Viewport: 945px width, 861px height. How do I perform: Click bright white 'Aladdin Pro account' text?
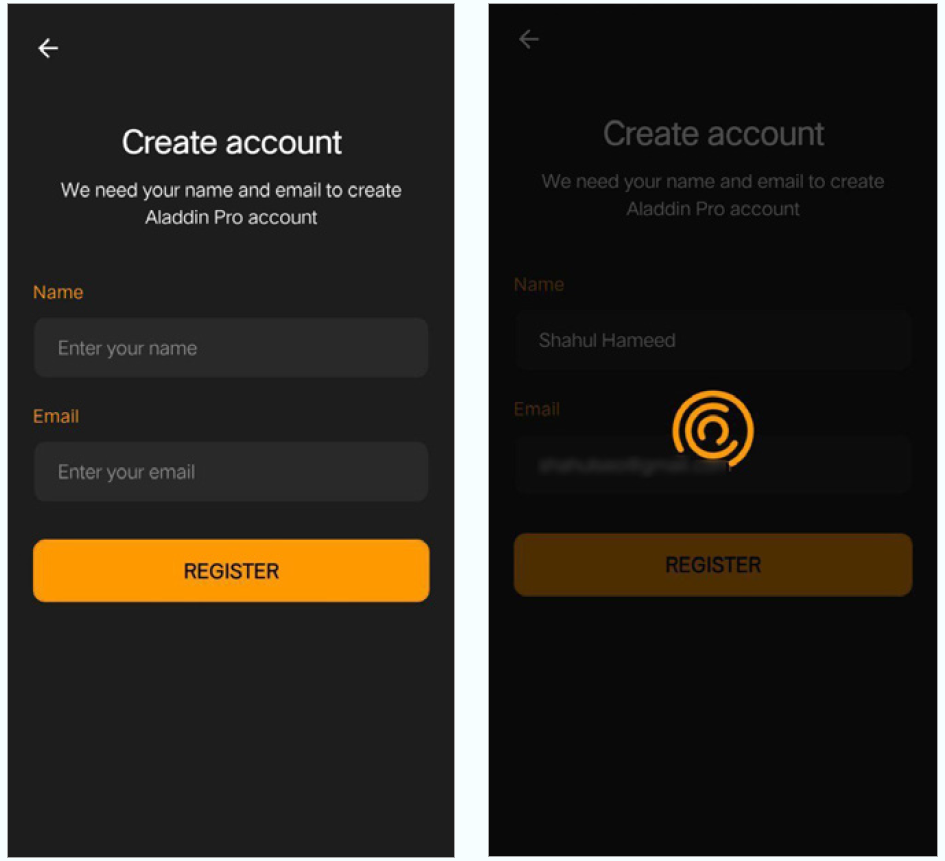click(x=231, y=217)
